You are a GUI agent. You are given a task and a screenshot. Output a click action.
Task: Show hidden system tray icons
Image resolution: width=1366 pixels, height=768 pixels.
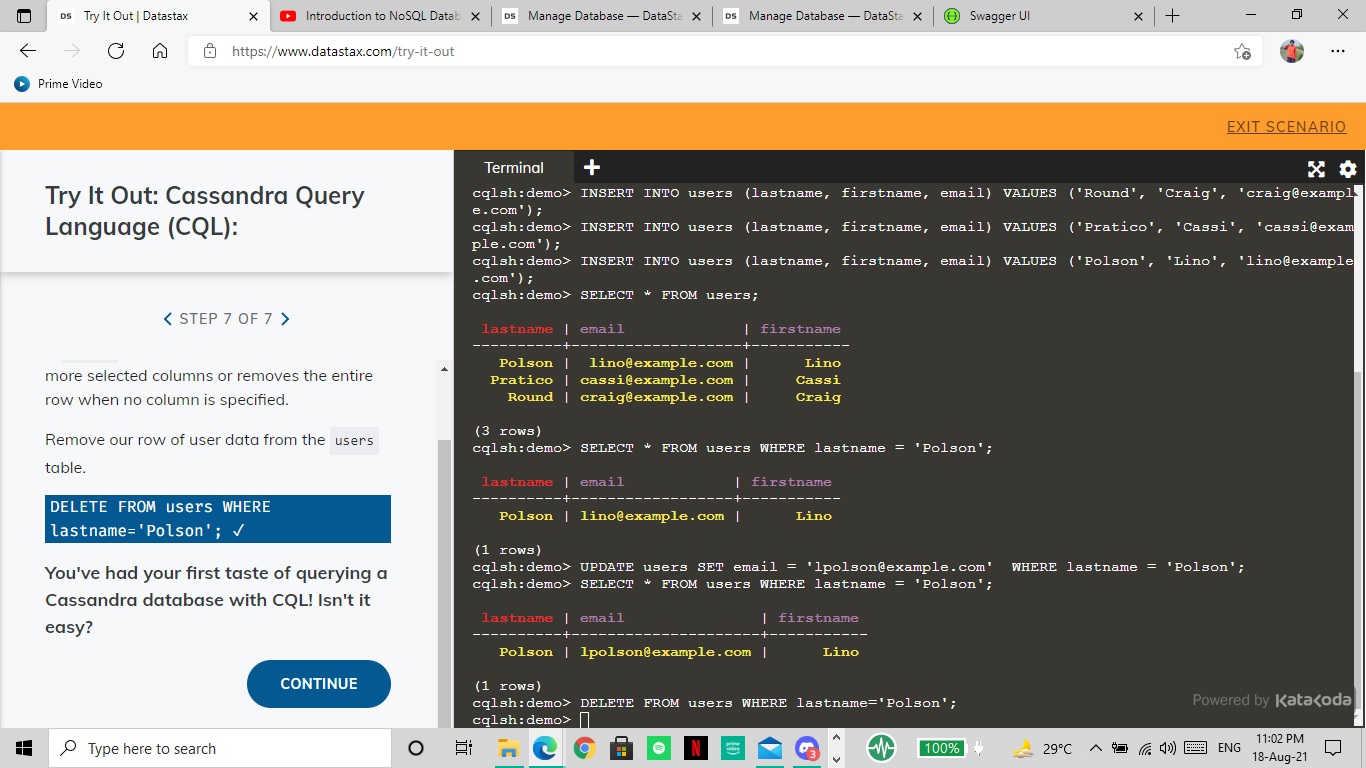(x=1096, y=747)
